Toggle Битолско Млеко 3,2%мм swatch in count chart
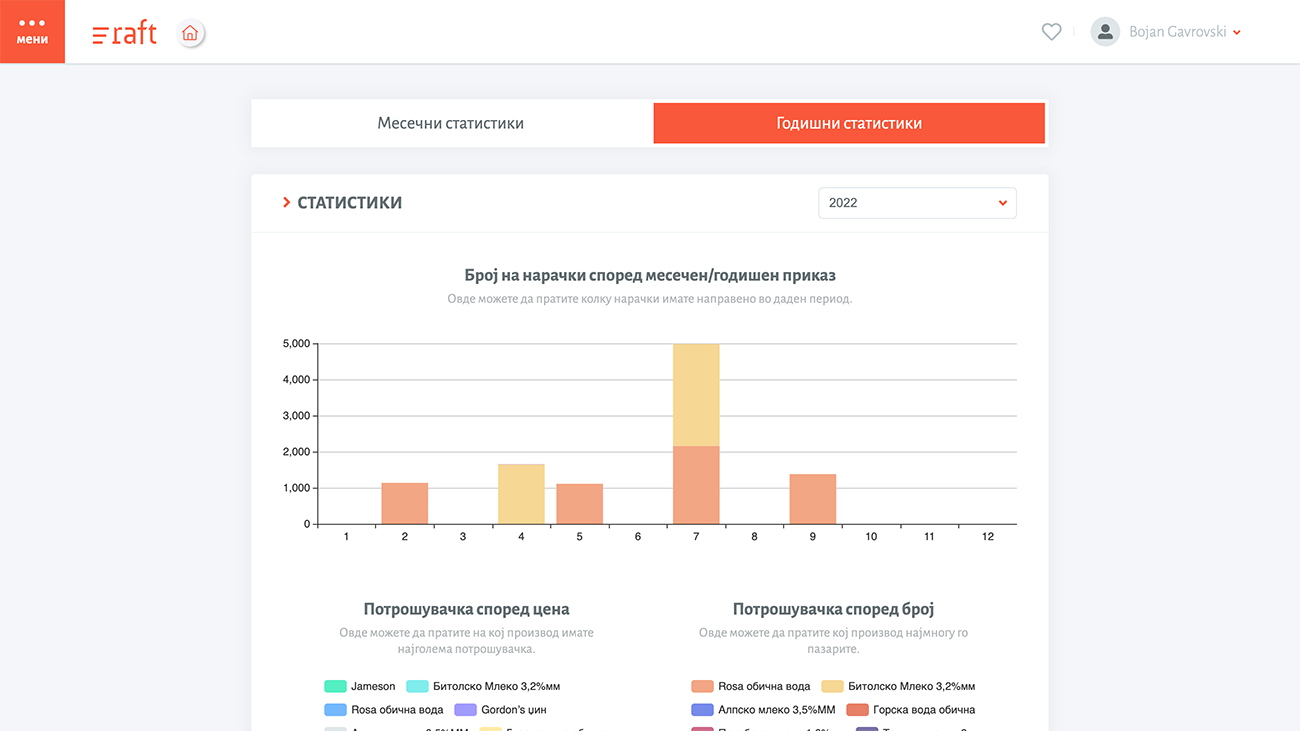This screenshot has height=731, width=1300. pos(832,687)
